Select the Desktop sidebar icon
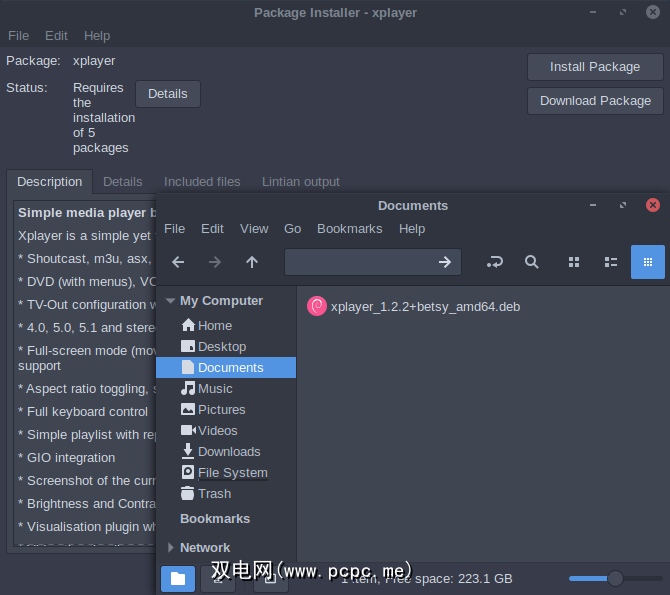This screenshot has height=595, width=670. (188, 346)
